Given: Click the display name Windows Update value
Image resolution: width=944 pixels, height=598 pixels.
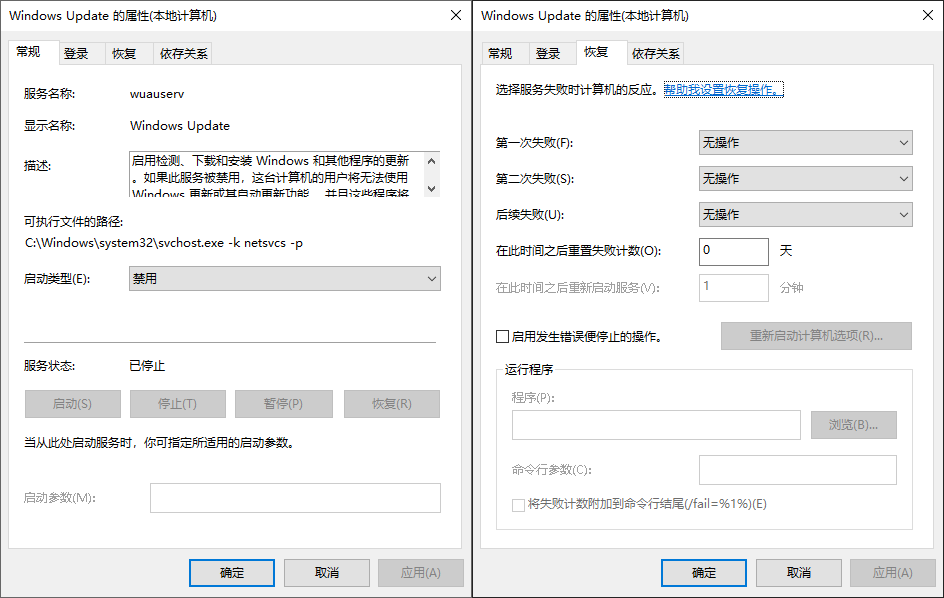Looking at the screenshot, I should (x=180, y=126).
